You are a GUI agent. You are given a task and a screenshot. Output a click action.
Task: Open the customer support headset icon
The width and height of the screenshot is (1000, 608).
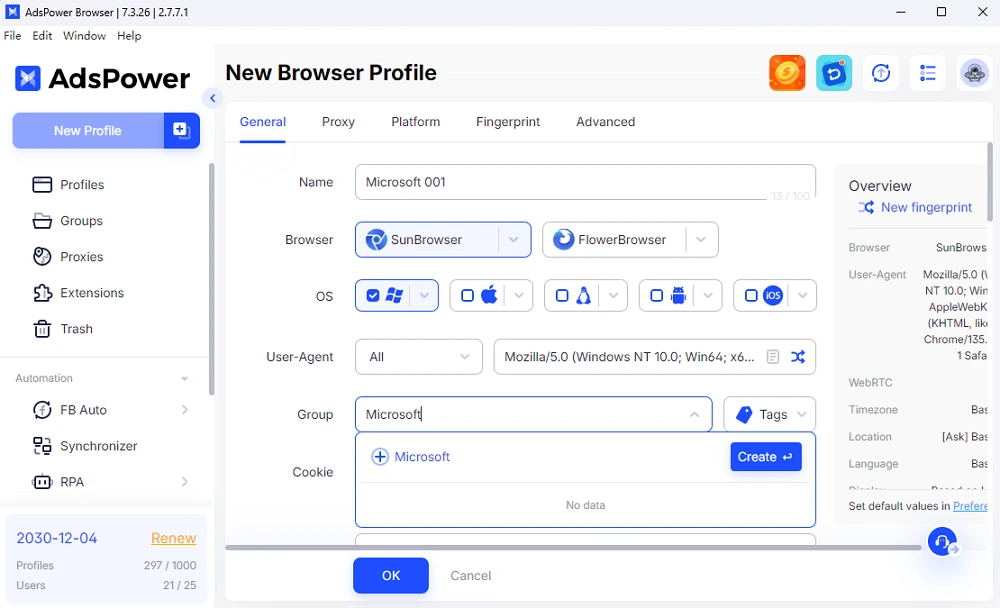point(942,542)
